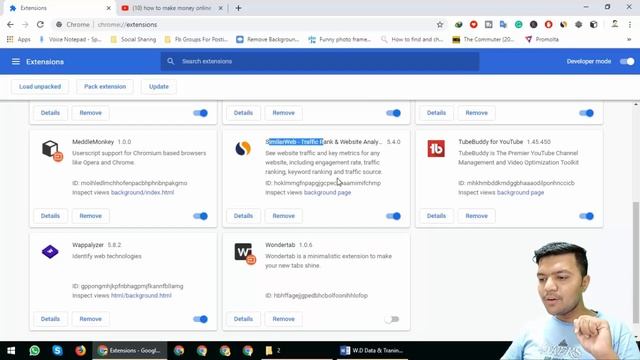
Task: Open the Extensions hamburger menu
Action: tap(16, 62)
